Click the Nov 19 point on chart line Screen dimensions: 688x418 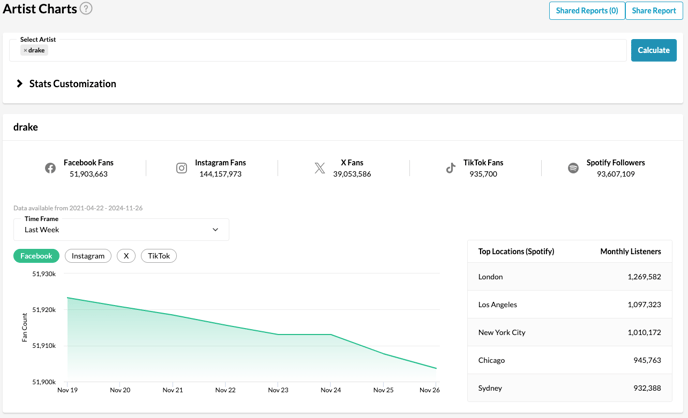click(68, 298)
